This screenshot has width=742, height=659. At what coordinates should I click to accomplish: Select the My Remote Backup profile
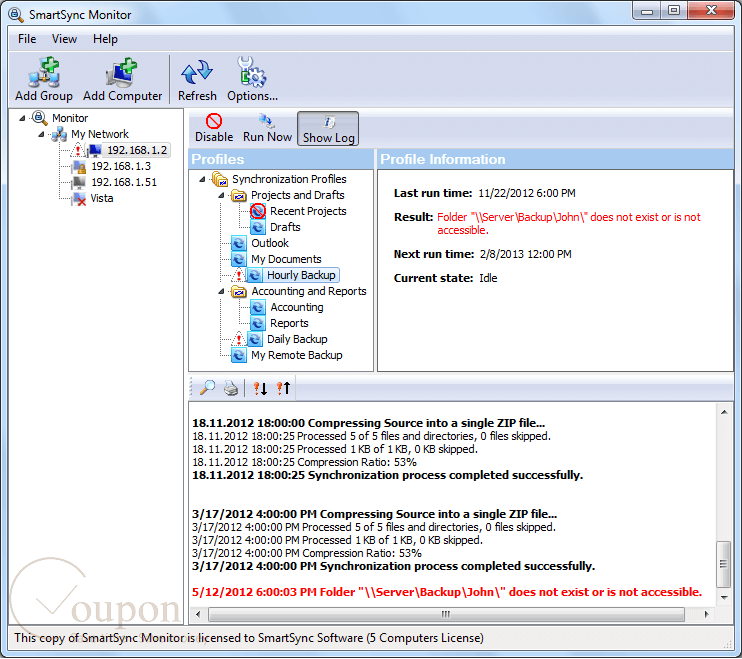click(297, 355)
